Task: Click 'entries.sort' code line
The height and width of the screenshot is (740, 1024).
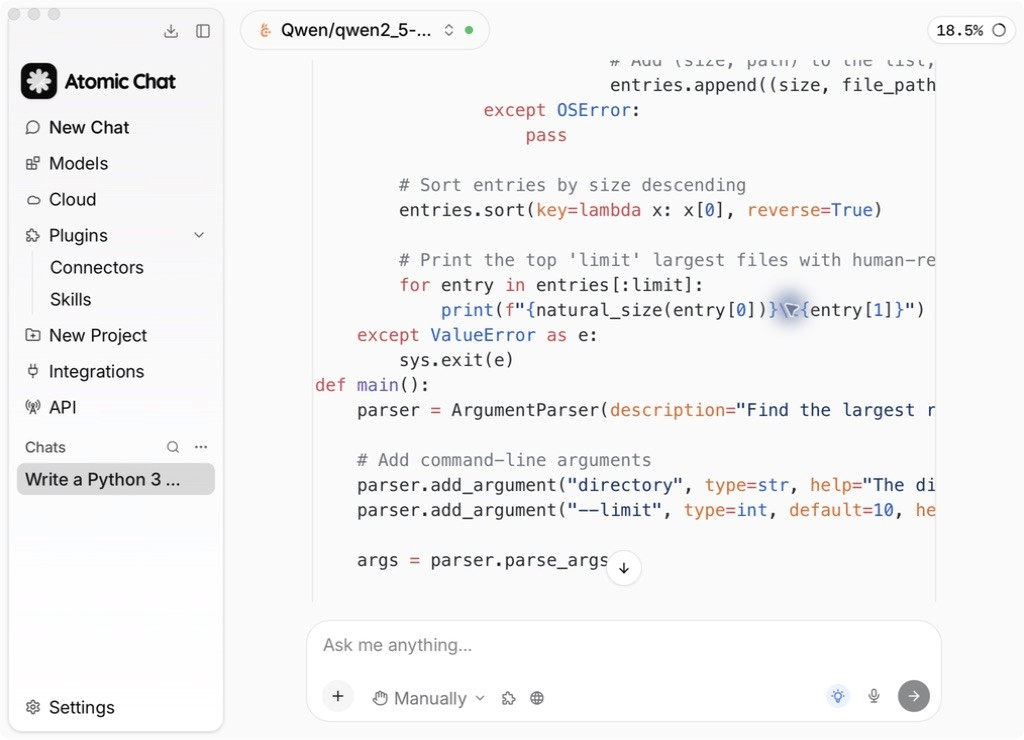Action: tap(640, 210)
